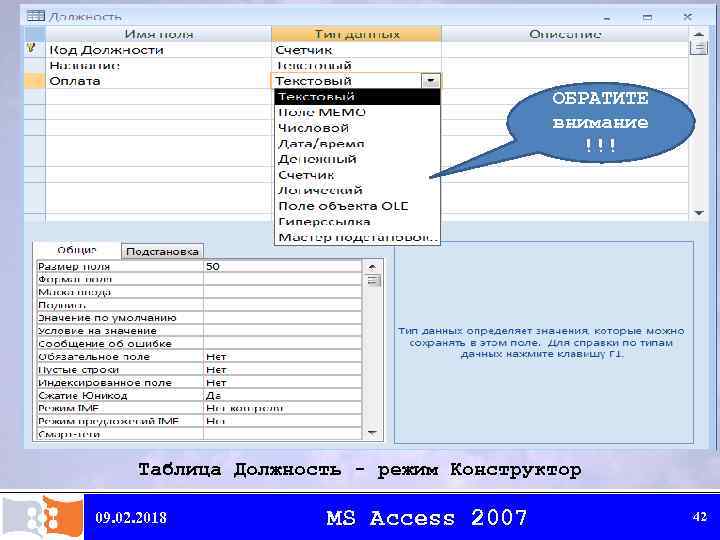The width and height of the screenshot is (720, 540).
Task: Click the Значение по умолчанию value box
Action: pyautogui.click(x=282, y=318)
